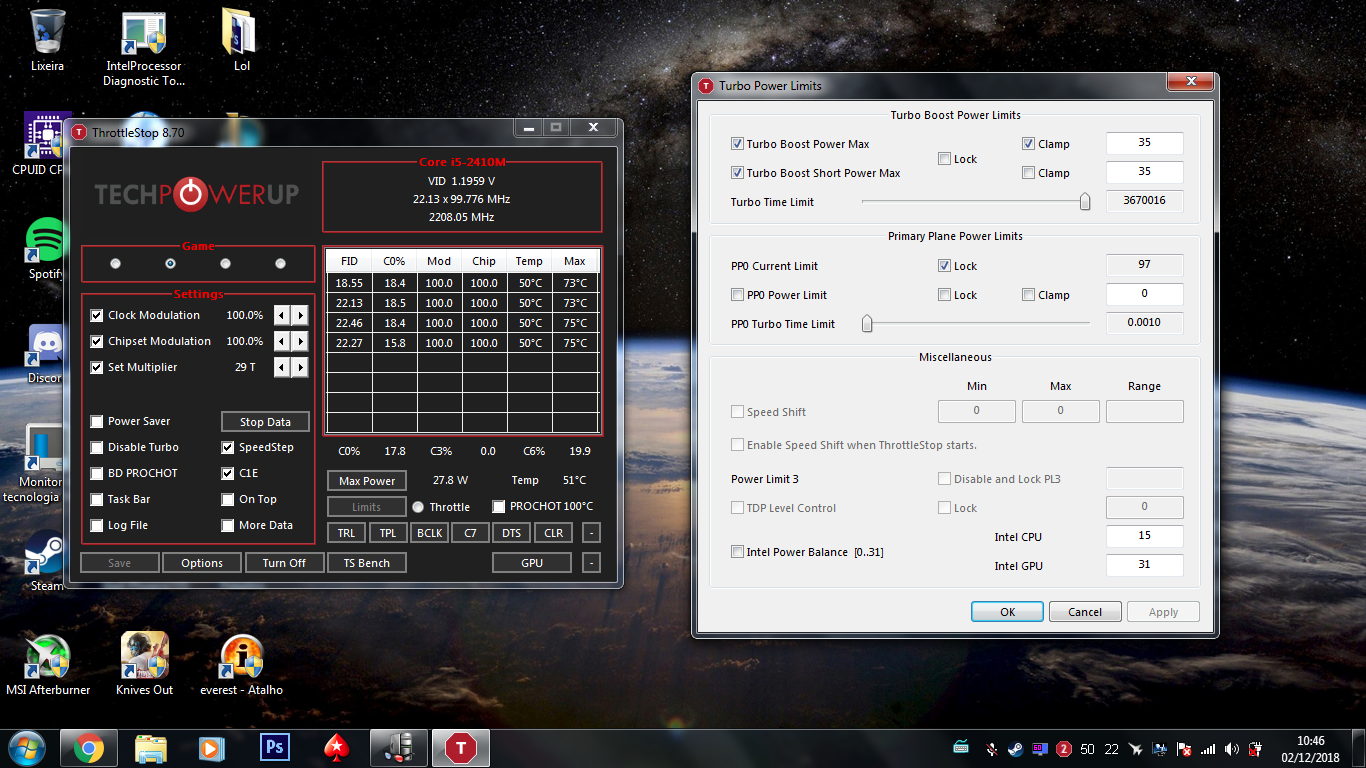The image size is (1366, 768).
Task: Click the Turbo Boost Short Power Max value field
Action: point(1144,172)
